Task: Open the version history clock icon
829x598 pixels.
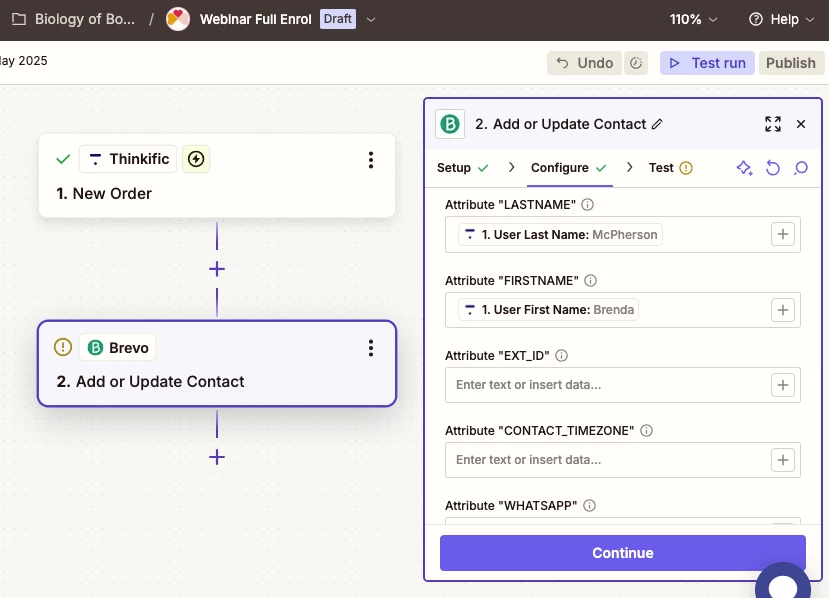Action: tap(636, 63)
